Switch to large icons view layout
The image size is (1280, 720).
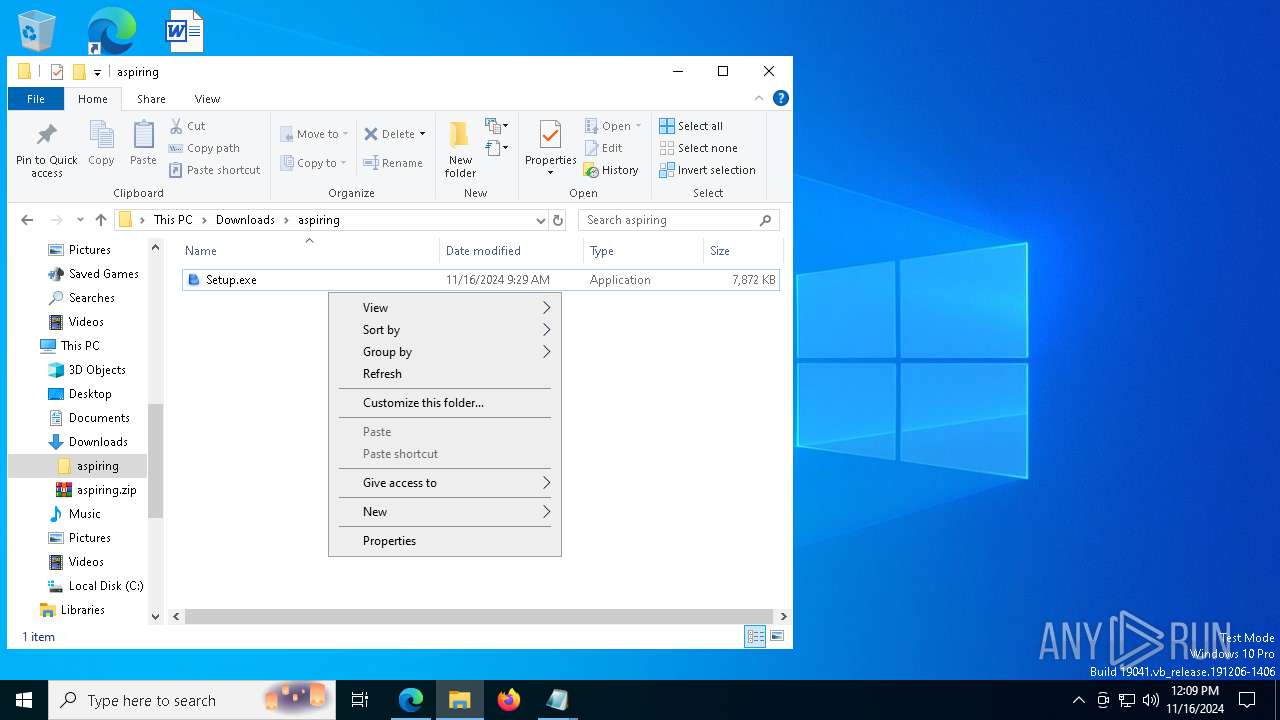[777, 636]
